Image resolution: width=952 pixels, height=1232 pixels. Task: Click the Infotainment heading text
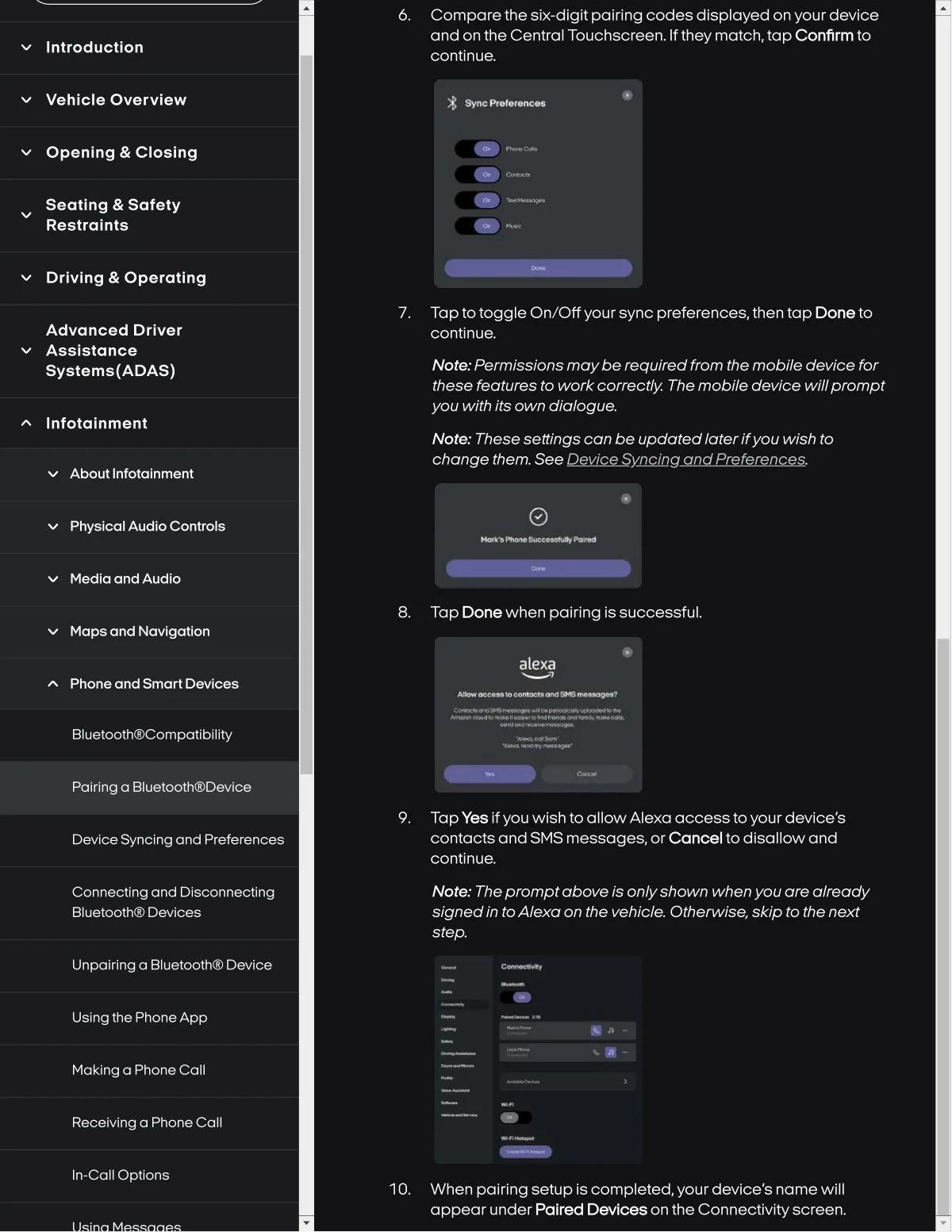(97, 423)
